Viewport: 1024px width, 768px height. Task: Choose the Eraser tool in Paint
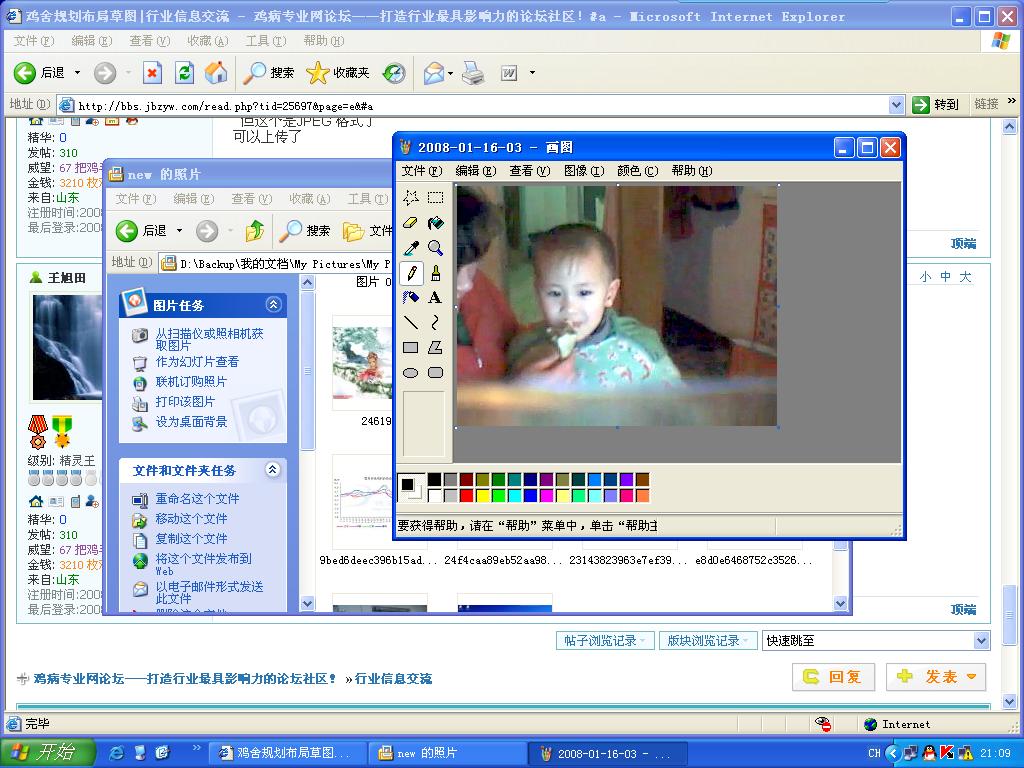[x=411, y=223]
